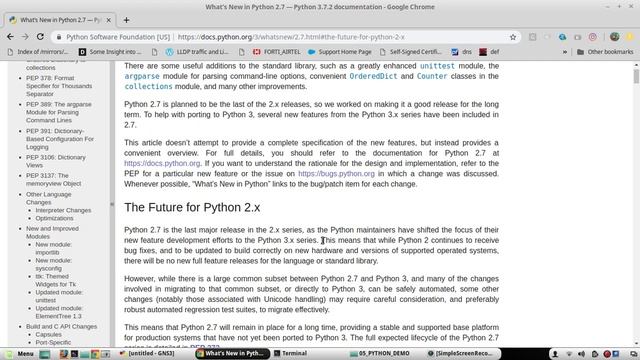This screenshot has height=360, width=640.
Task: Follow the OrderedDict class link
Action: click(x=373, y=76)
